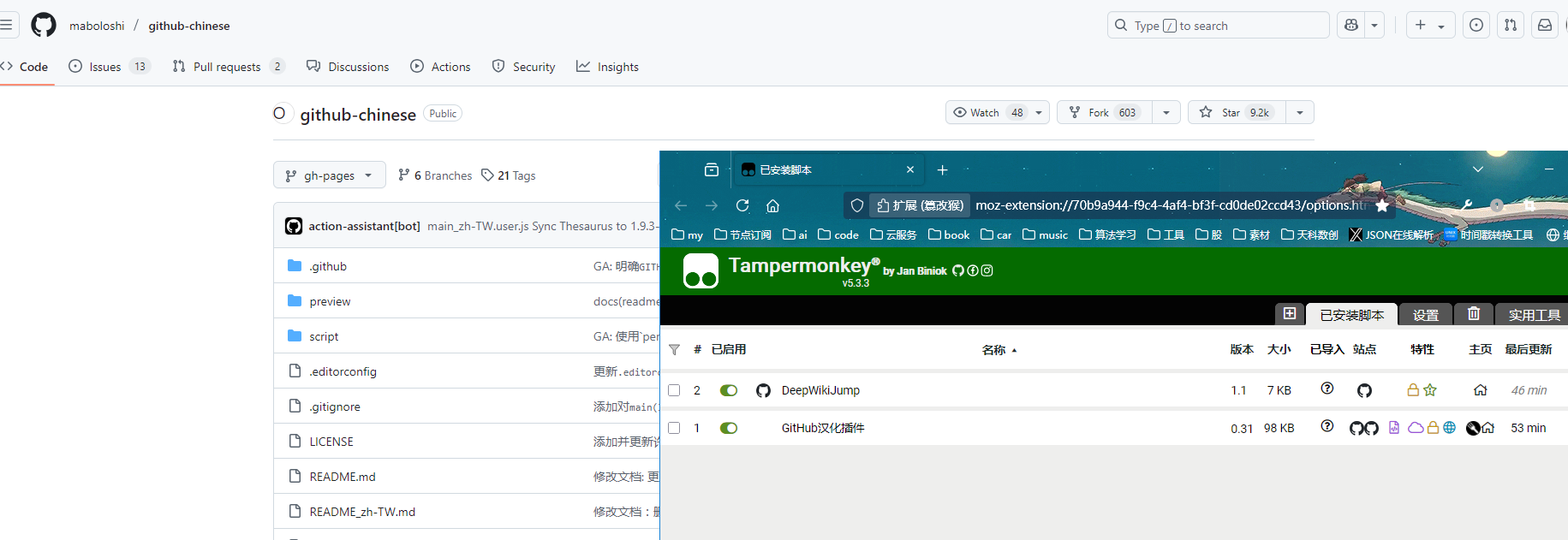
Task: Open the Firefox wrench tools icon
Action: 1466,205
